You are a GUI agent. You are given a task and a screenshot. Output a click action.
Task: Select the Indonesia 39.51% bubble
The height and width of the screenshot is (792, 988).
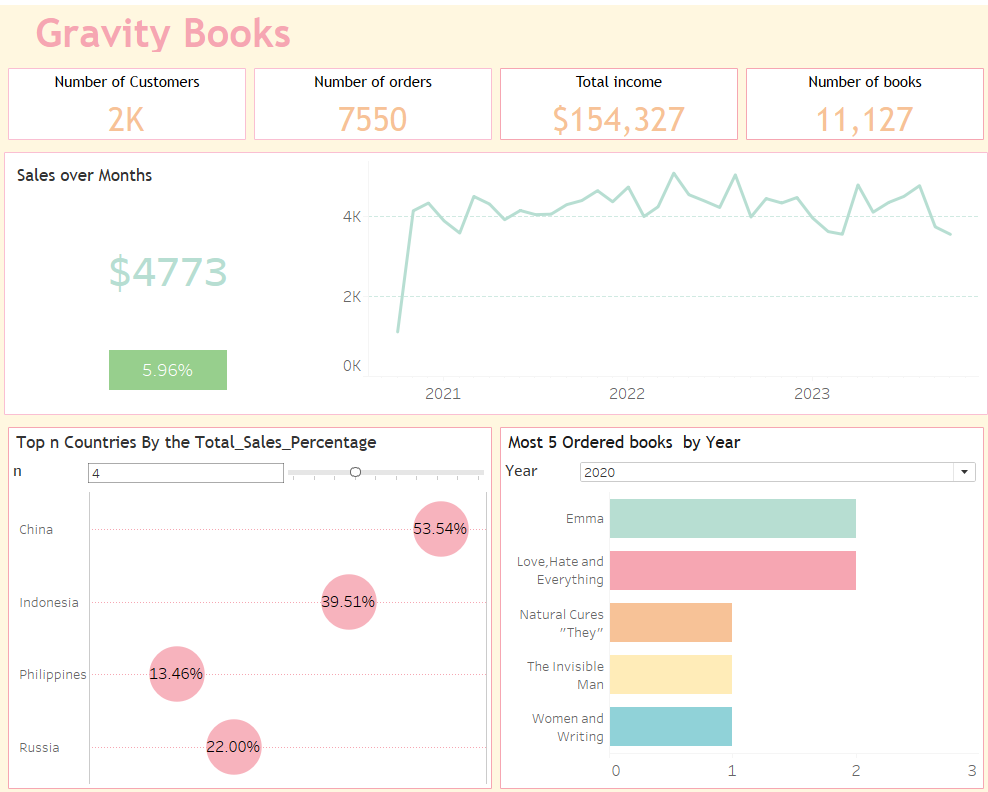pos(348,602)
